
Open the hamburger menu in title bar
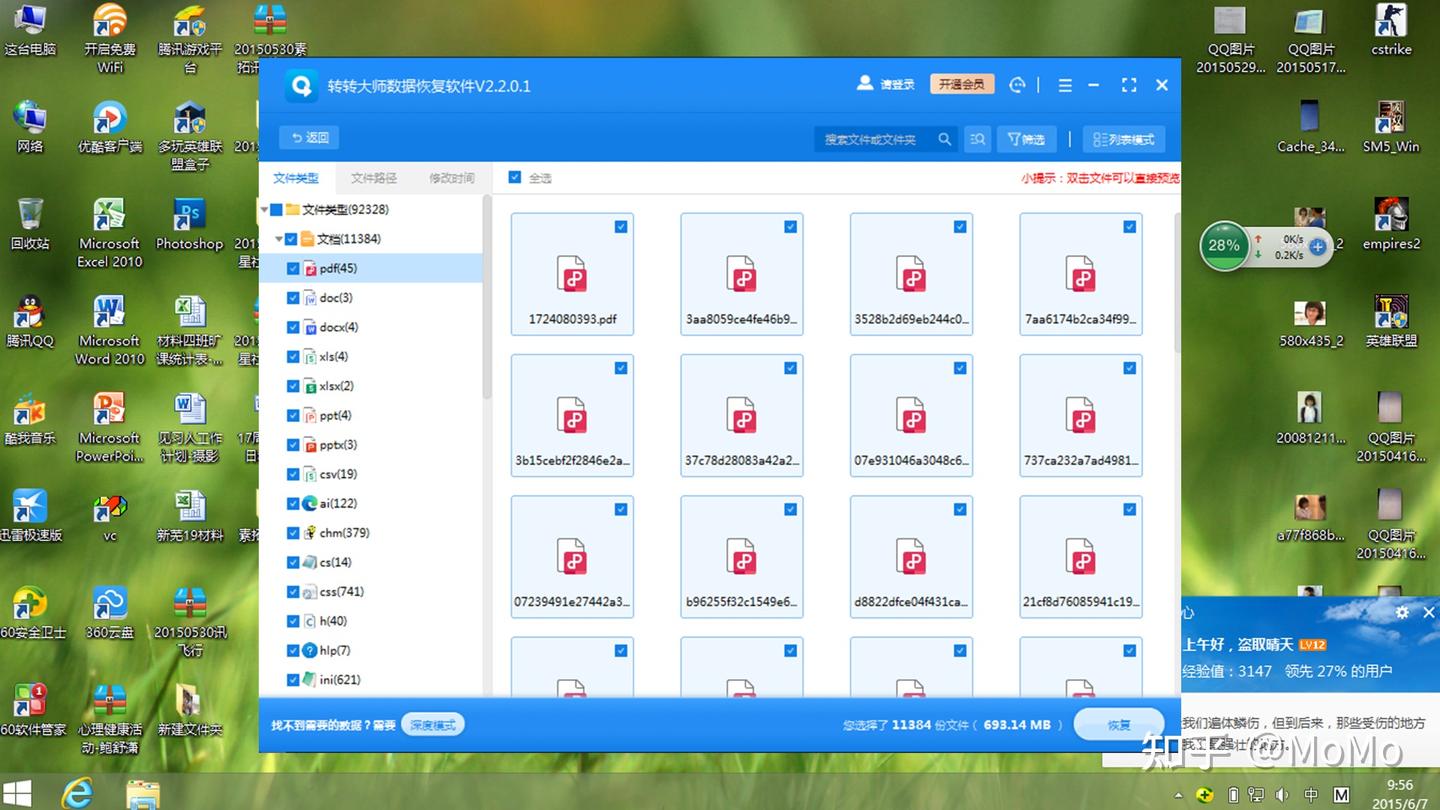coord(1065,85)
